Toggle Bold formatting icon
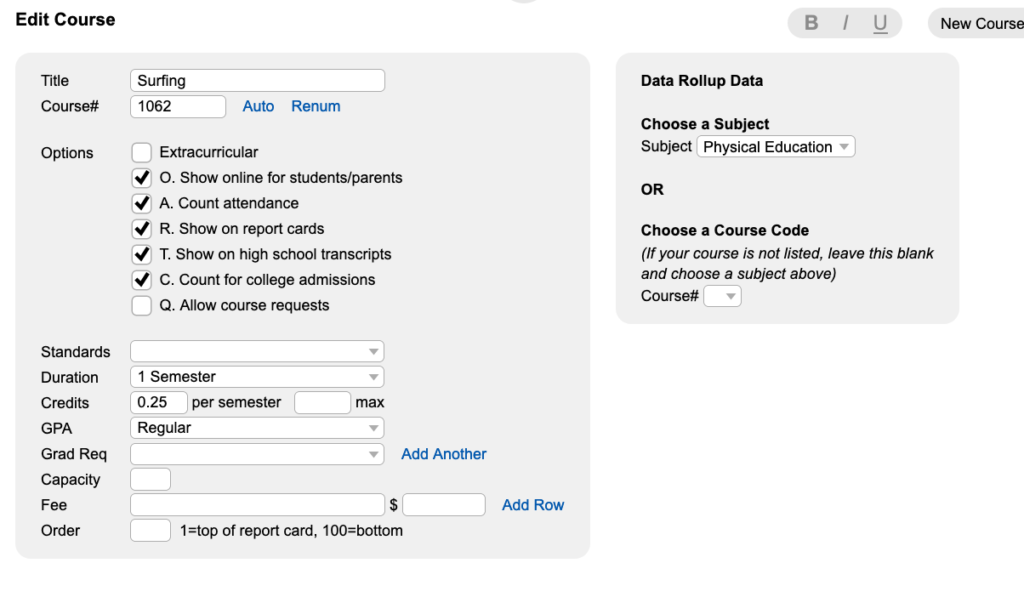This screenshot has height=597, width=1024. coord(811,24)
